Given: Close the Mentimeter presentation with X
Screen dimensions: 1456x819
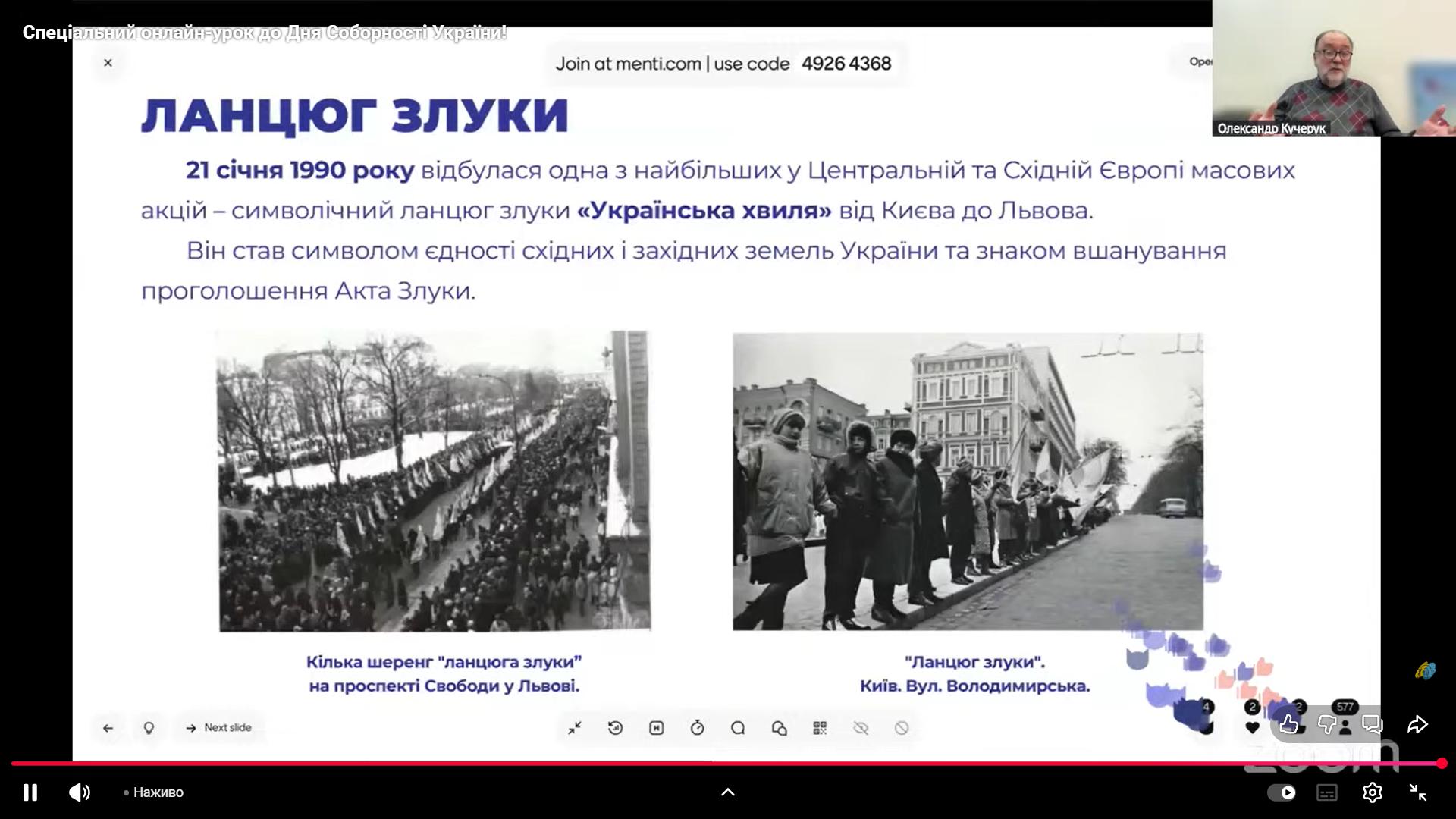Looking at the screenshot, I should point(108,63).
